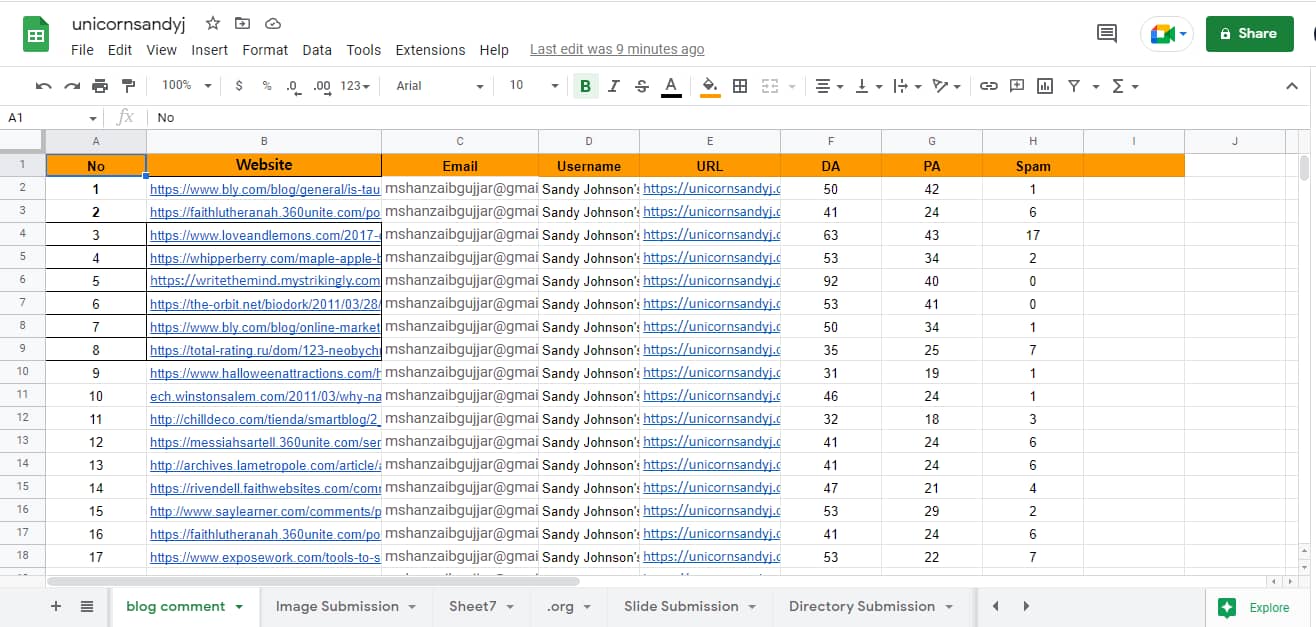
Task: Open the halloweenattractions.com link
Action: click(265, 373)
